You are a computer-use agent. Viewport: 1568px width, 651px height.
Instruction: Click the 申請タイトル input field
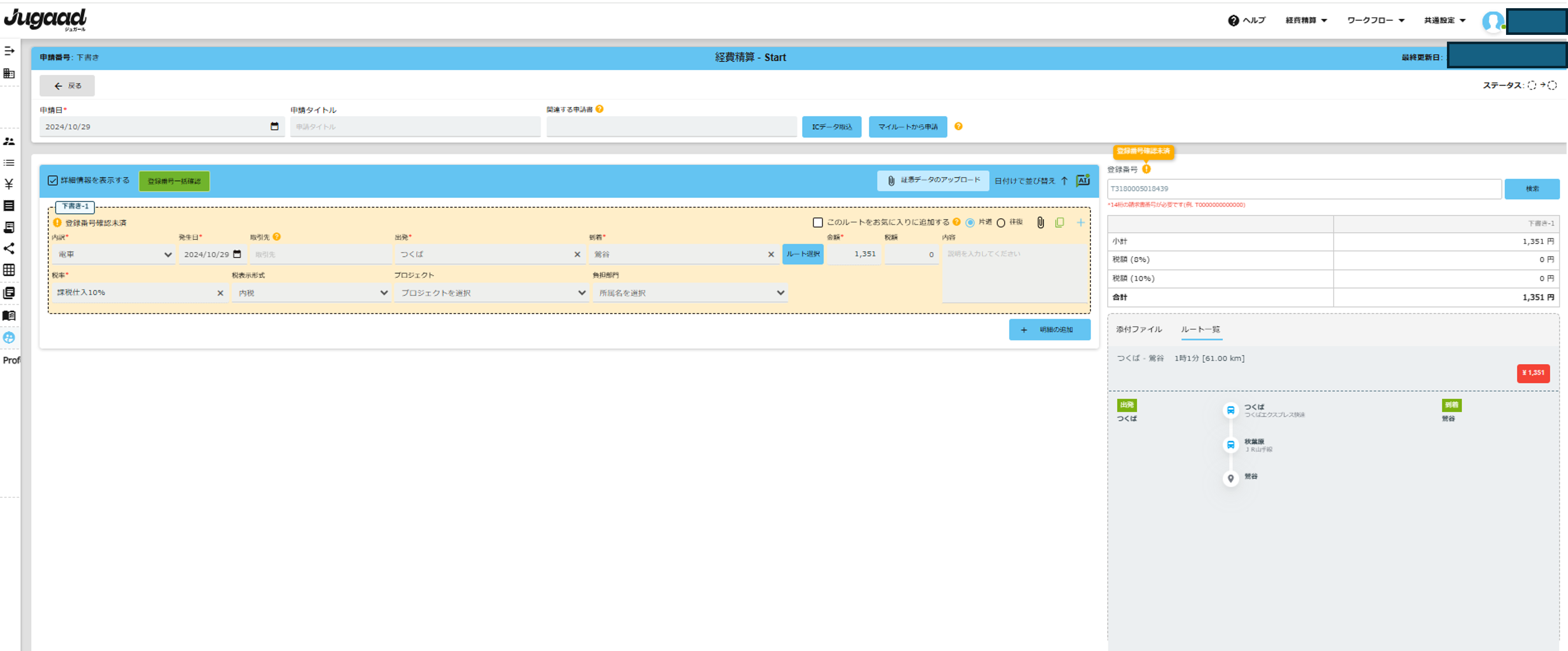pyautogui.click(x=415, y=127)
